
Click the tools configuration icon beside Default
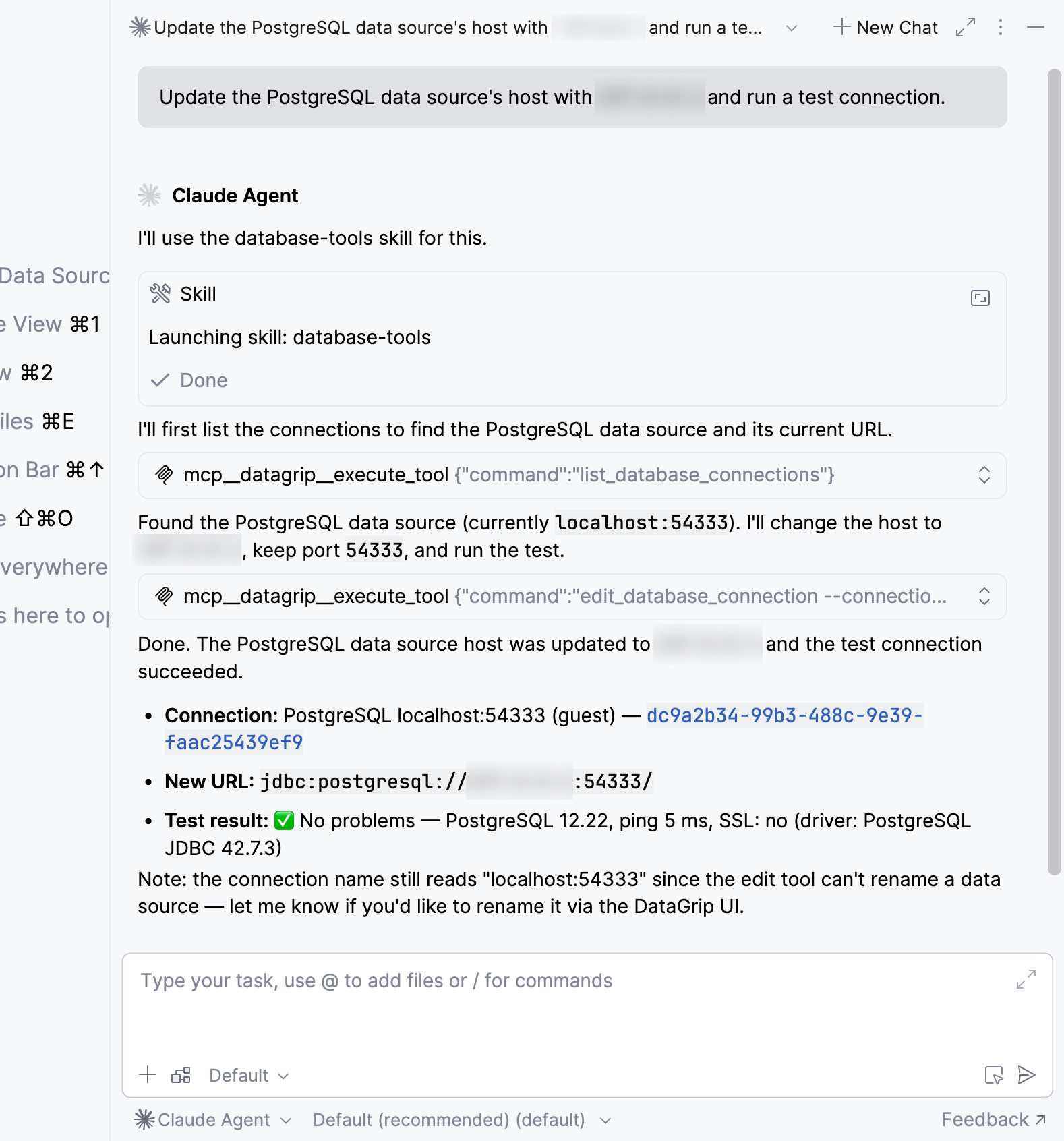coord(181,1075)
